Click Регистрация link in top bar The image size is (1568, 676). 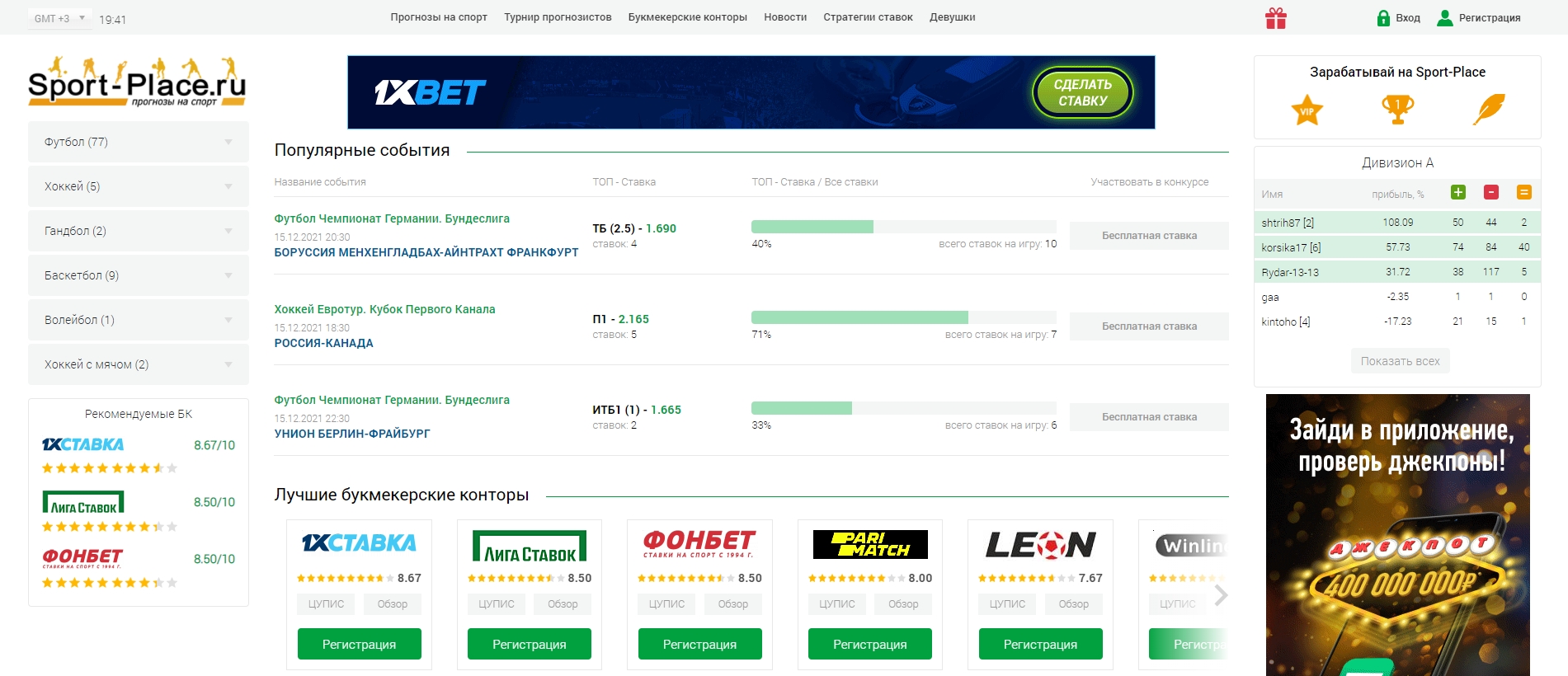point(1489,18)
